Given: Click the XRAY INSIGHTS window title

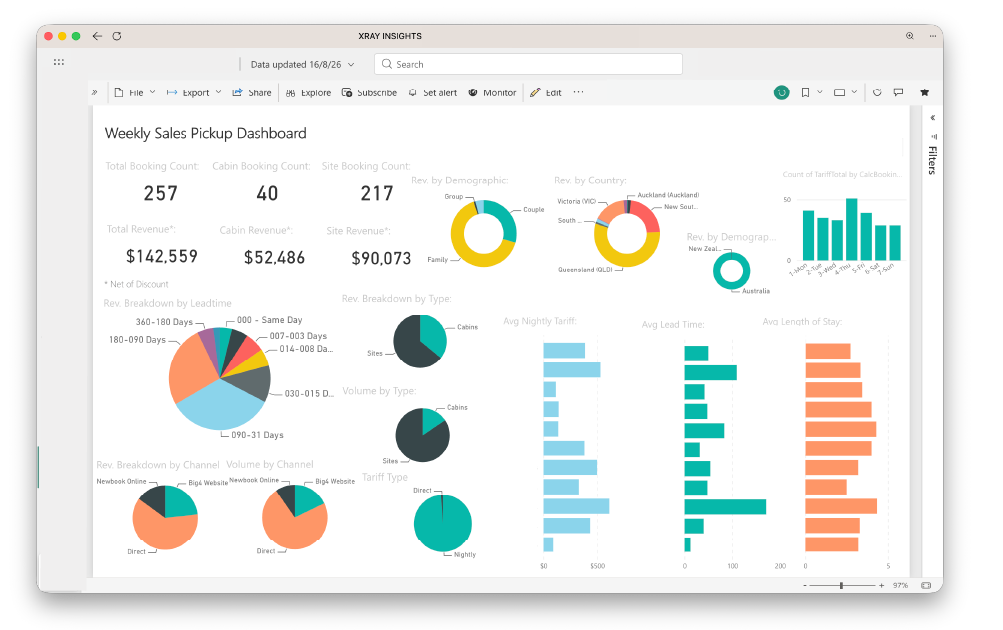Looking at the screenshot, I should pyautogui.click(x=390, y=36).
